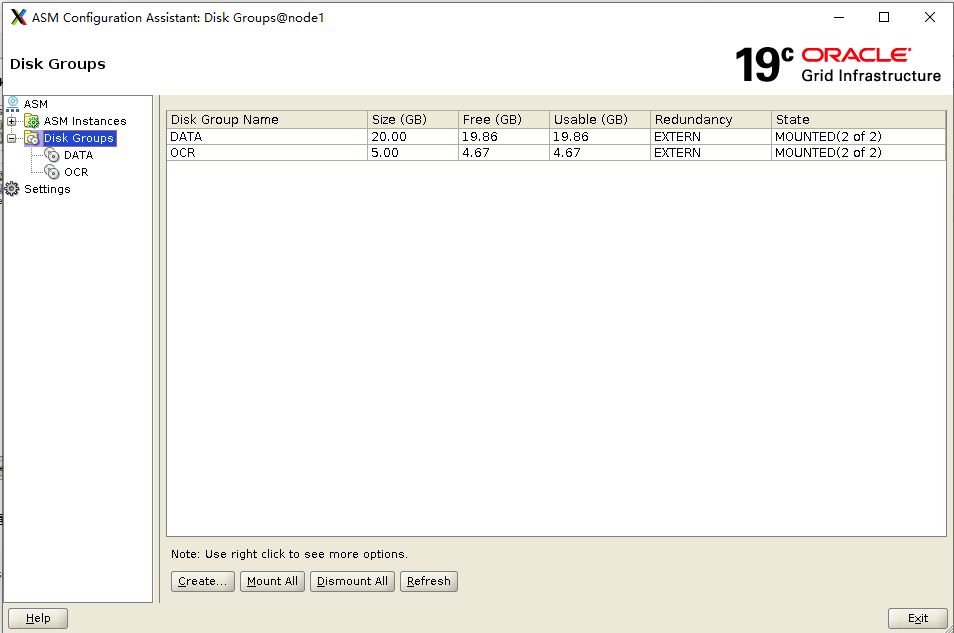This screenshot has height=633, width=954.
Task: Click the Dismount All button
Action: (x=352, y=581)
